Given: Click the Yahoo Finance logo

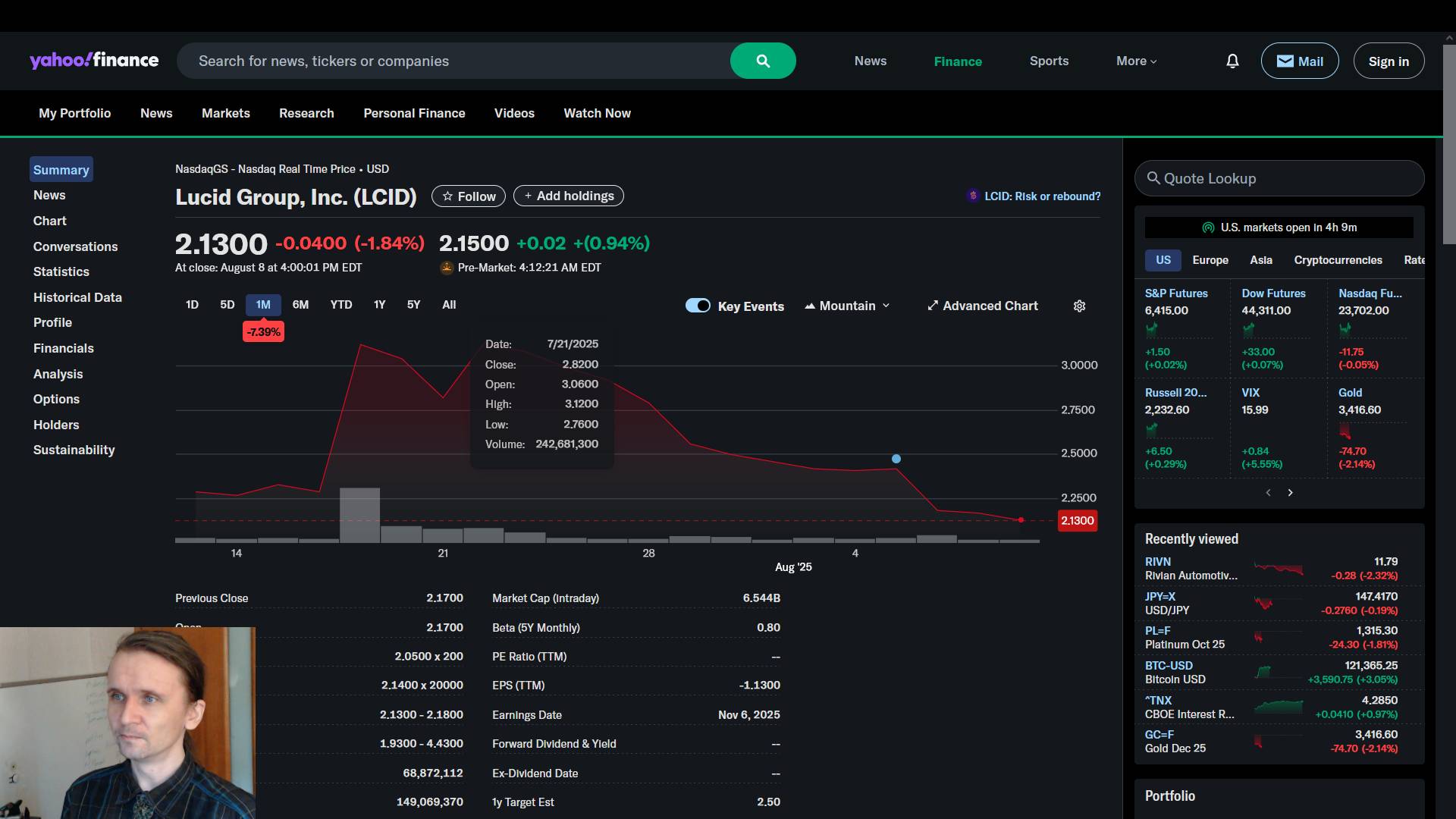Looking at the screenshot, I should pos(94,61).
